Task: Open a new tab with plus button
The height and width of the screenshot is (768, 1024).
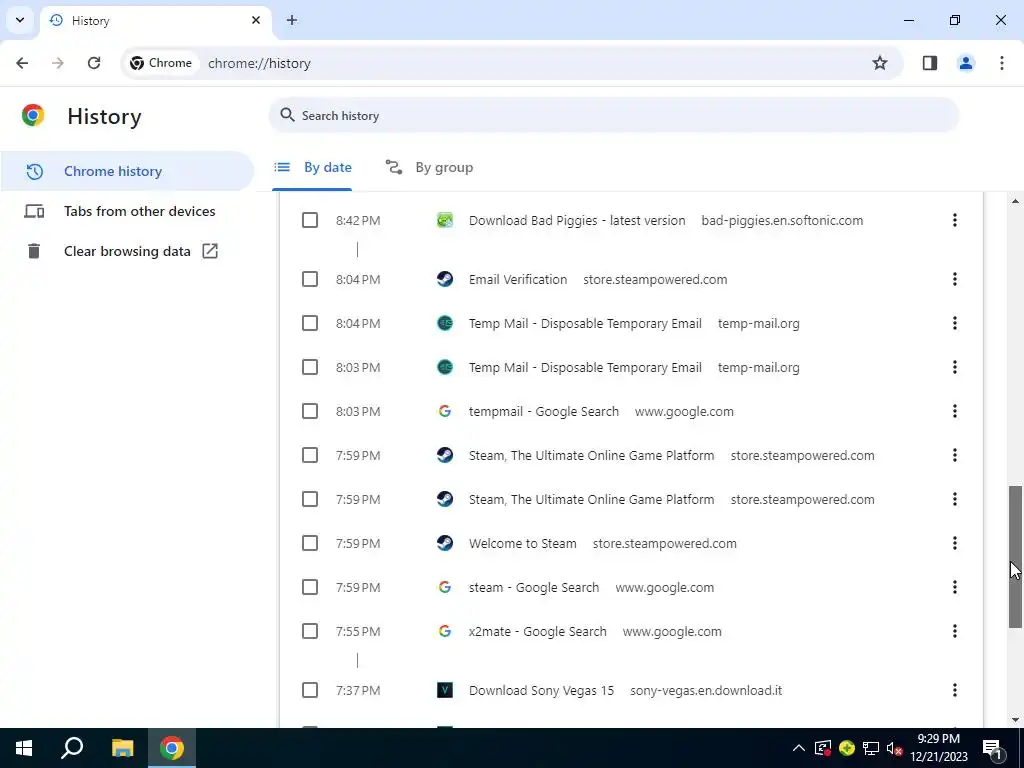Action: [x=292, y=20]
